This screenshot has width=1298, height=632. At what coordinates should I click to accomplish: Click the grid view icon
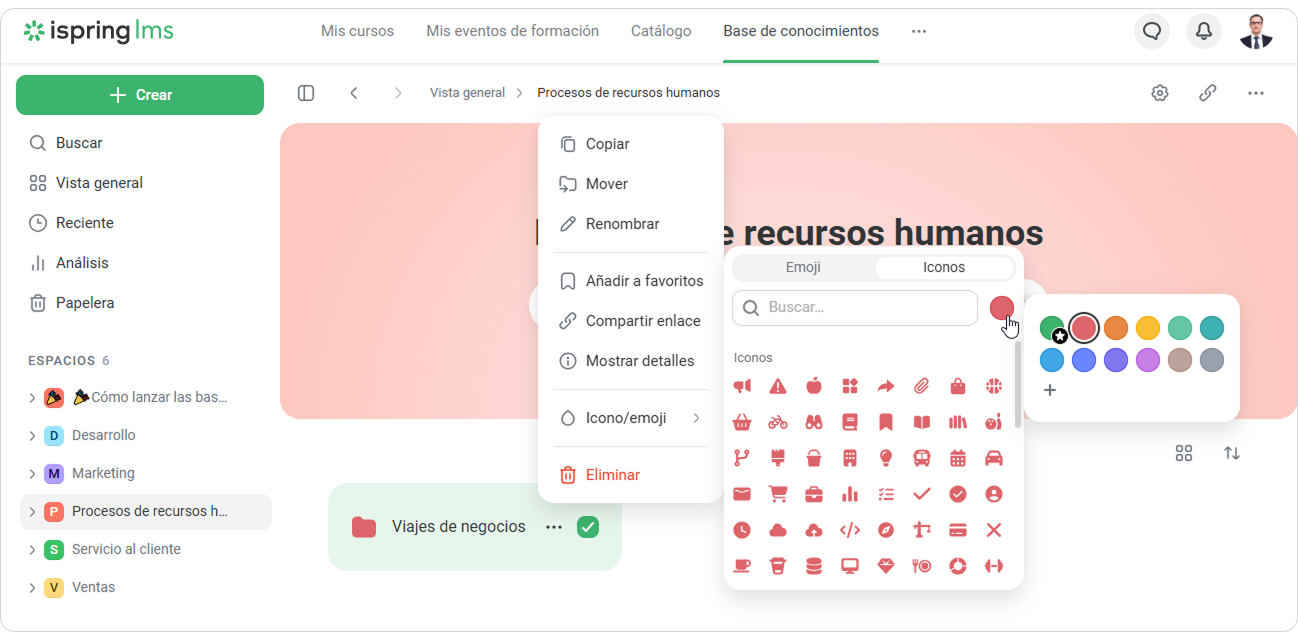point(1184,453)
